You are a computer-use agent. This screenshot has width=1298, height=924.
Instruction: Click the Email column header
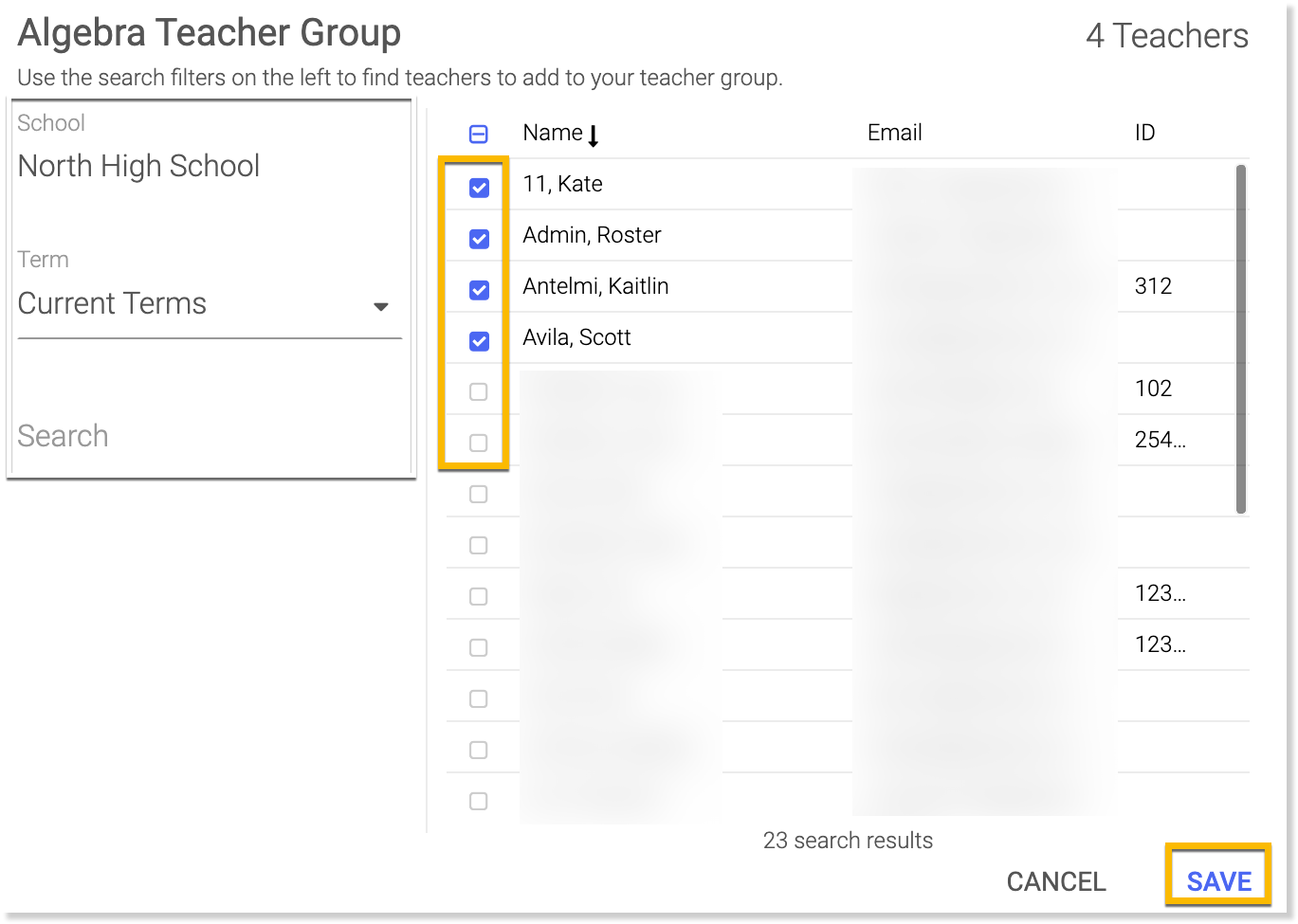(x=894, y=133)
